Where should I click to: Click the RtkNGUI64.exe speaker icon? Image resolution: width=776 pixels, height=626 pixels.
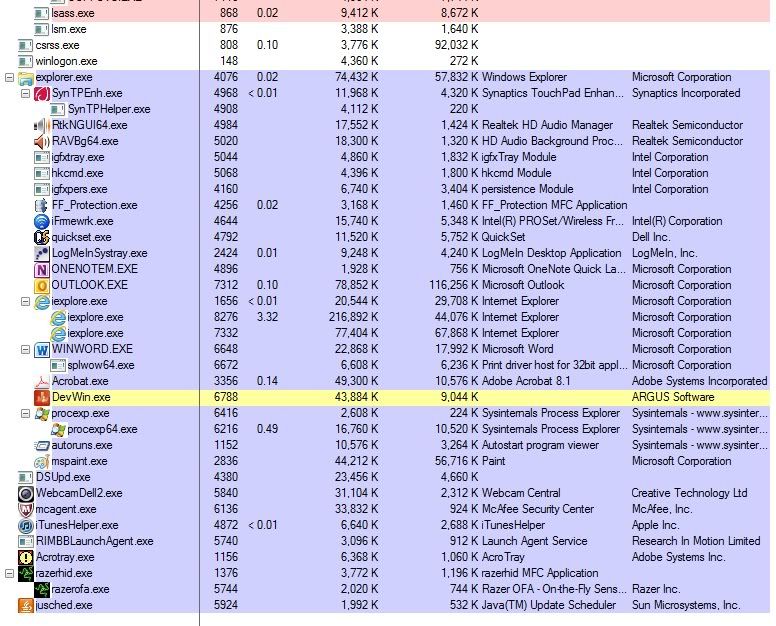42,125
